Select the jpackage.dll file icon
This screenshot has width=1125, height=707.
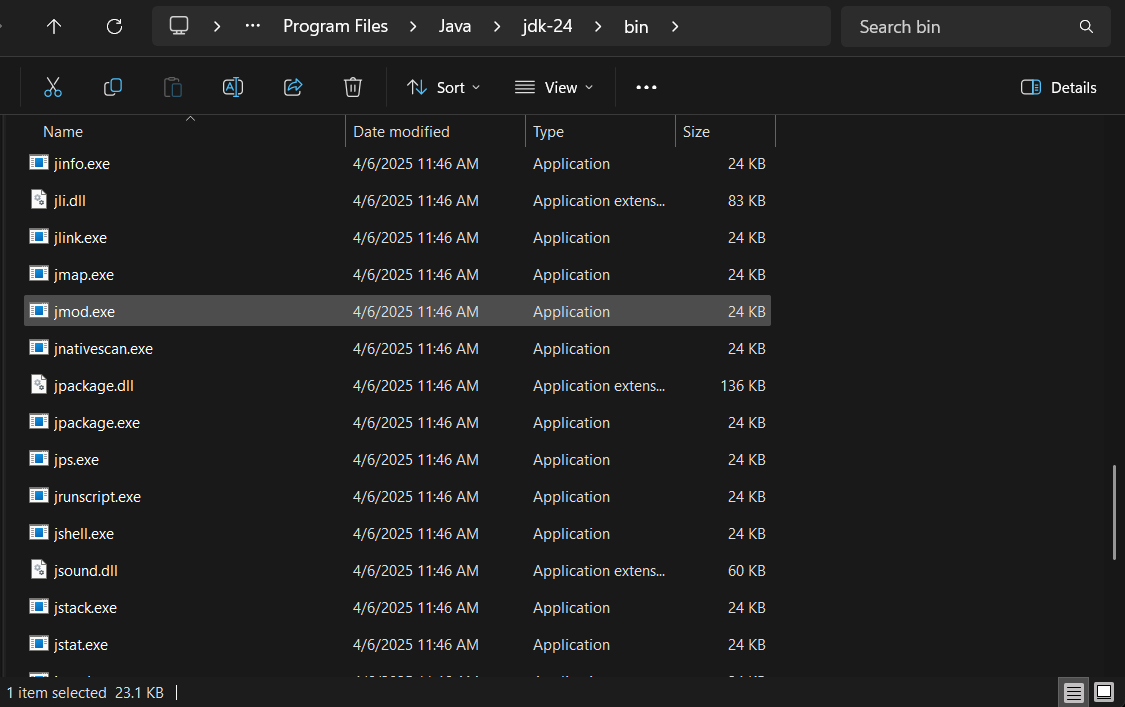click(x=39, y=385)
